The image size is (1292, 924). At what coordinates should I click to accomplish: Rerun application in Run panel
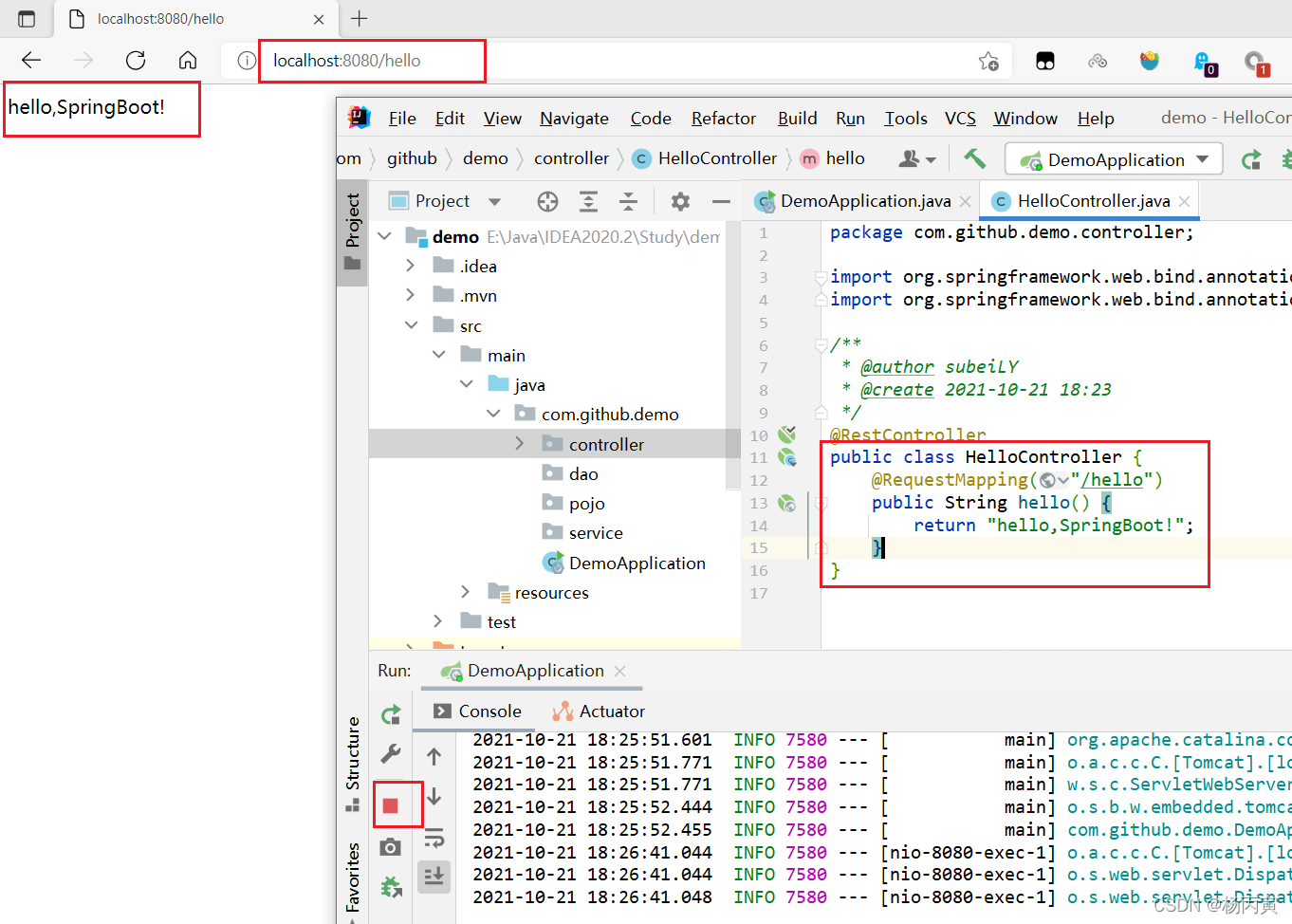click(x=391, y=715)
